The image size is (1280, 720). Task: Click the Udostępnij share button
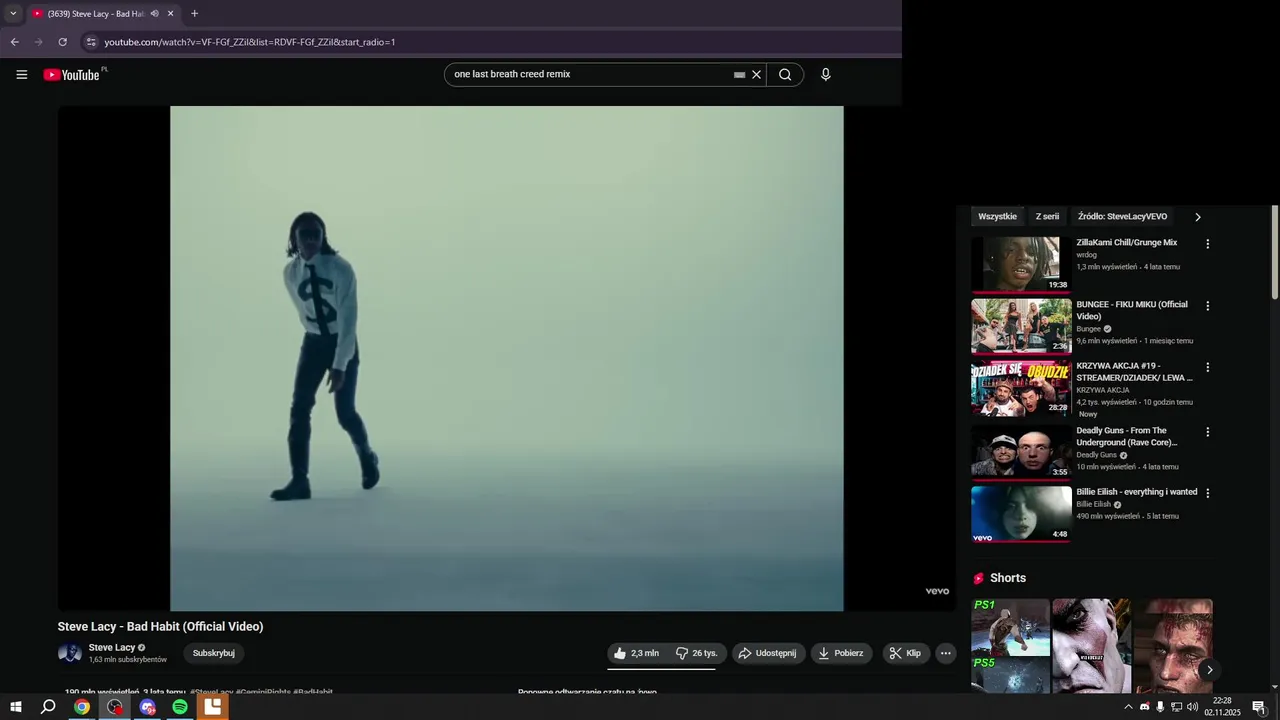(768, 653)
